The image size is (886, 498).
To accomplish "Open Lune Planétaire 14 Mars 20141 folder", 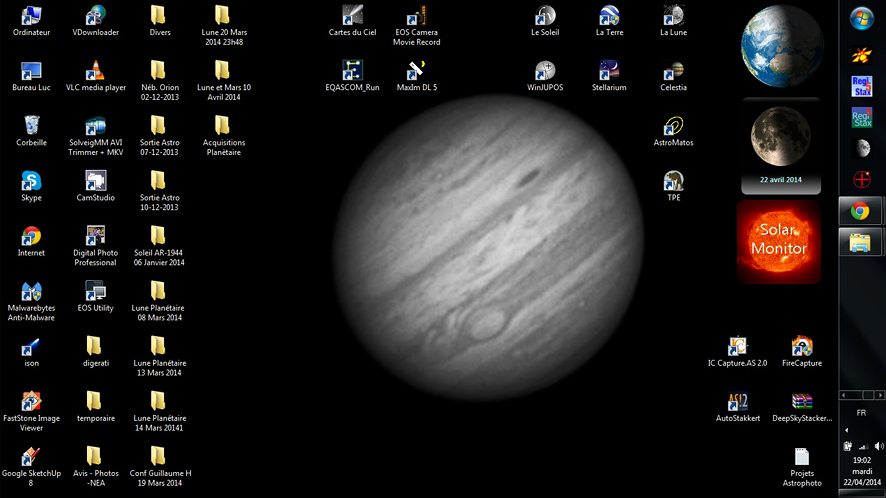I will point(159,412).
